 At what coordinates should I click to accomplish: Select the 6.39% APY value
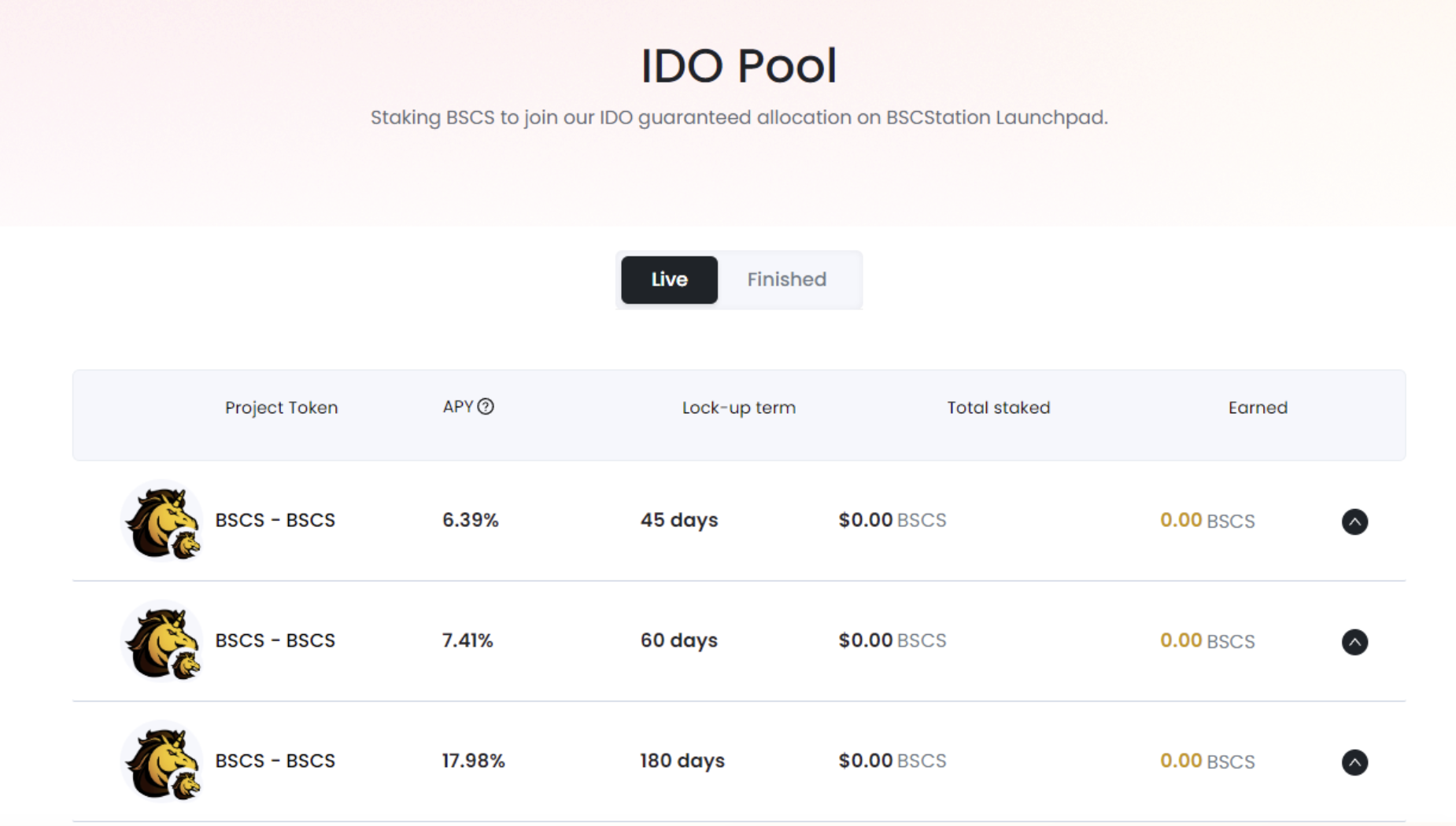click(471, 520)
